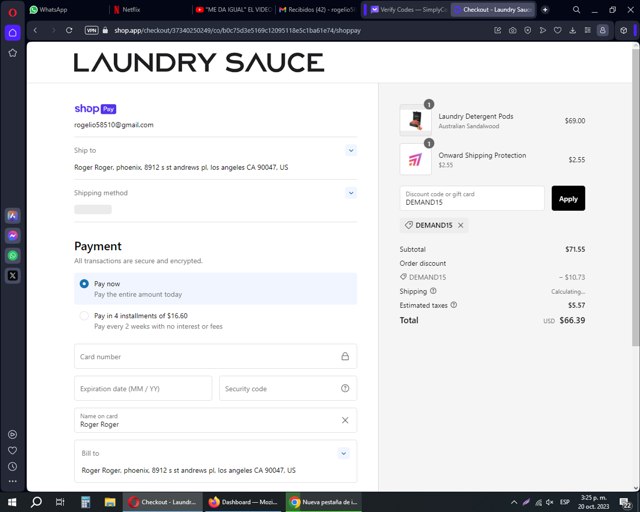Expand the Ship to section
Image resolution: width=640 pixels, height=512 pixels.
click(351, 150)
